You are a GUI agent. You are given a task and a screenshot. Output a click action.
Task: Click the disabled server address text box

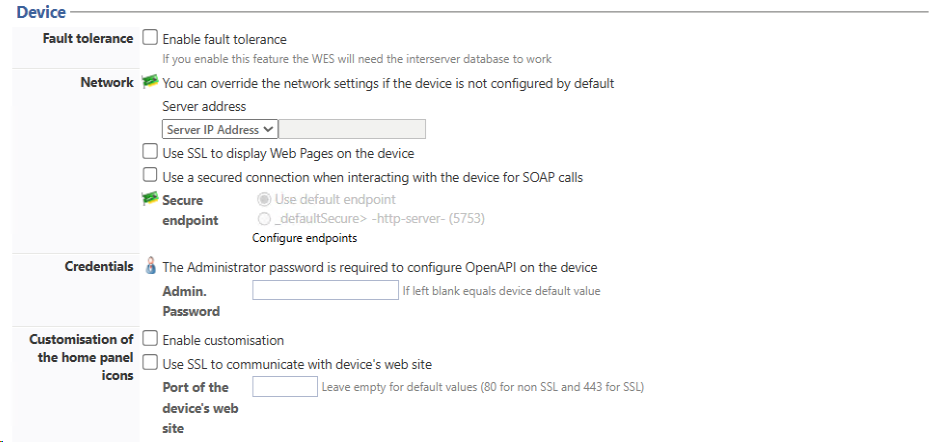click(352, 130)
